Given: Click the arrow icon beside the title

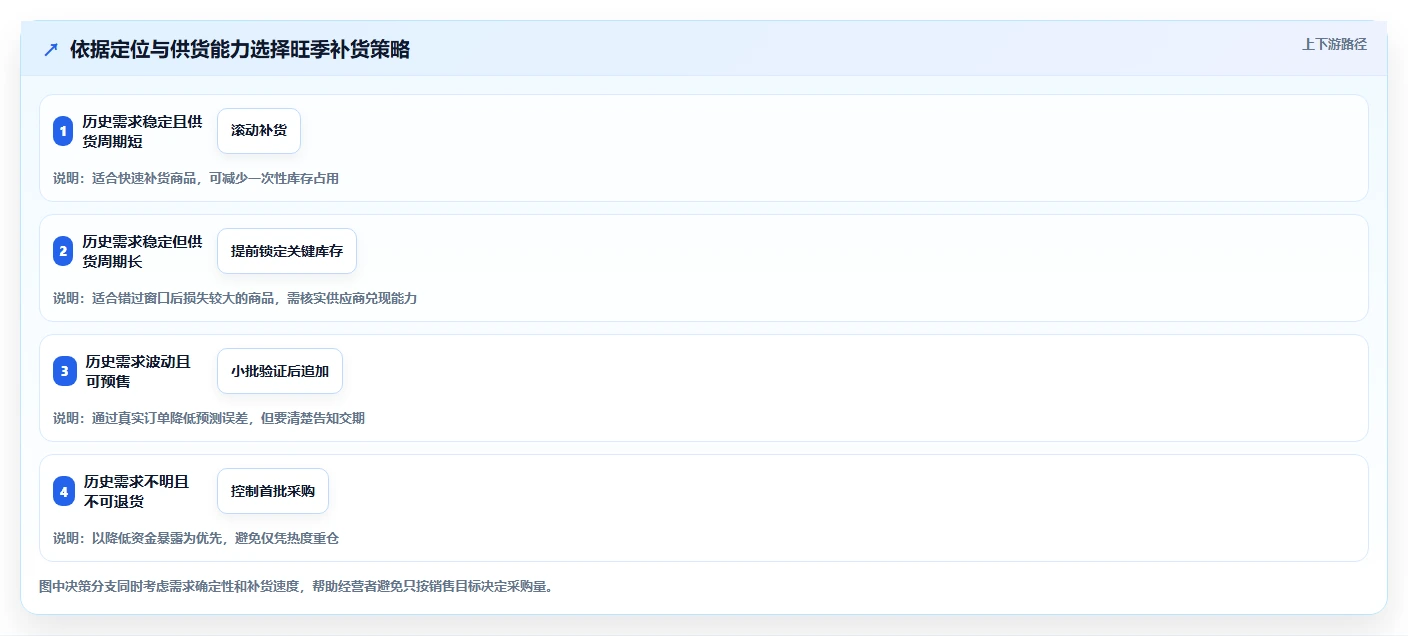Looking at the screenshot, I should click(x=51, y=49).
